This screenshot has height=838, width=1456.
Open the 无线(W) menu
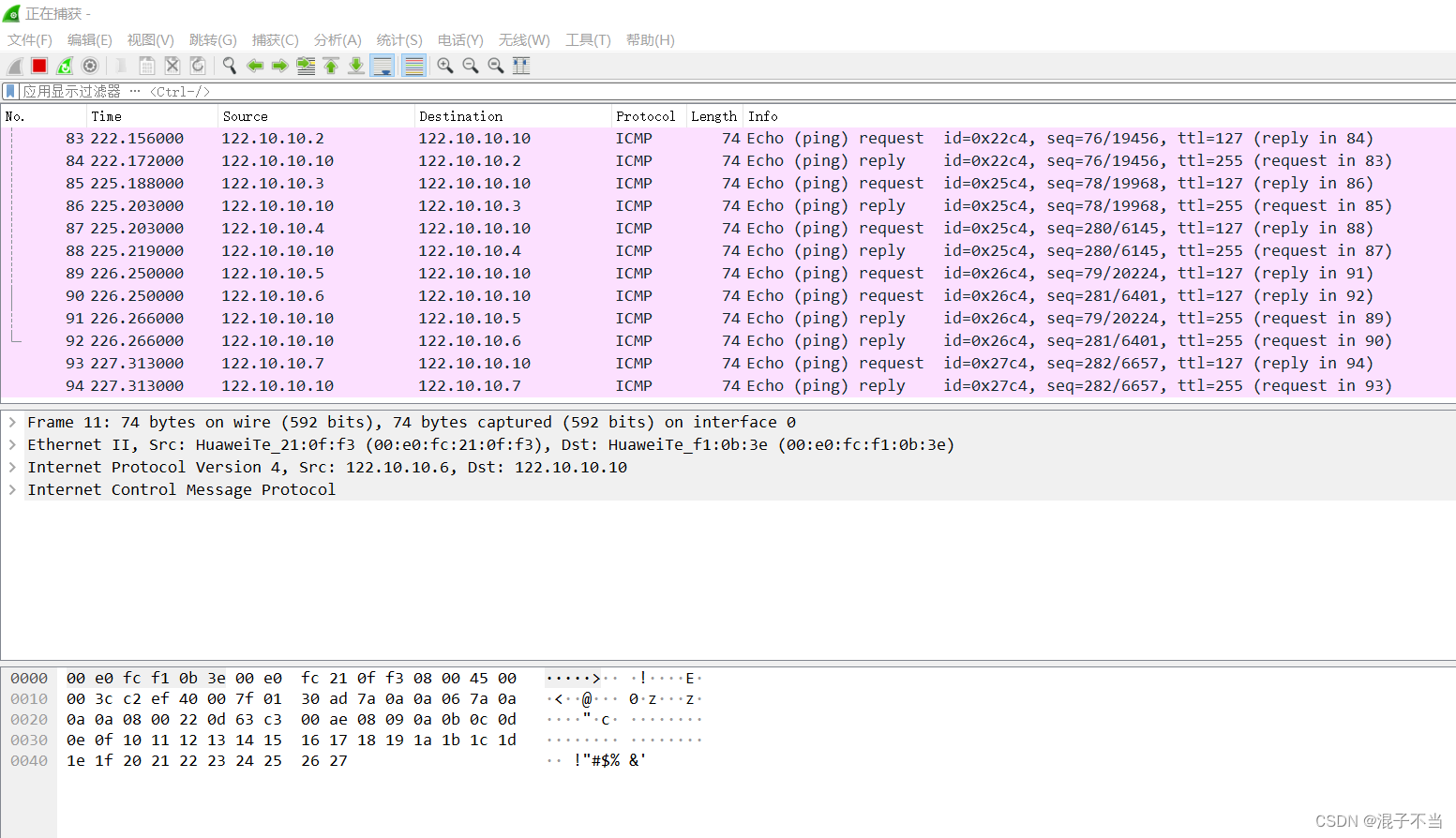524,40
